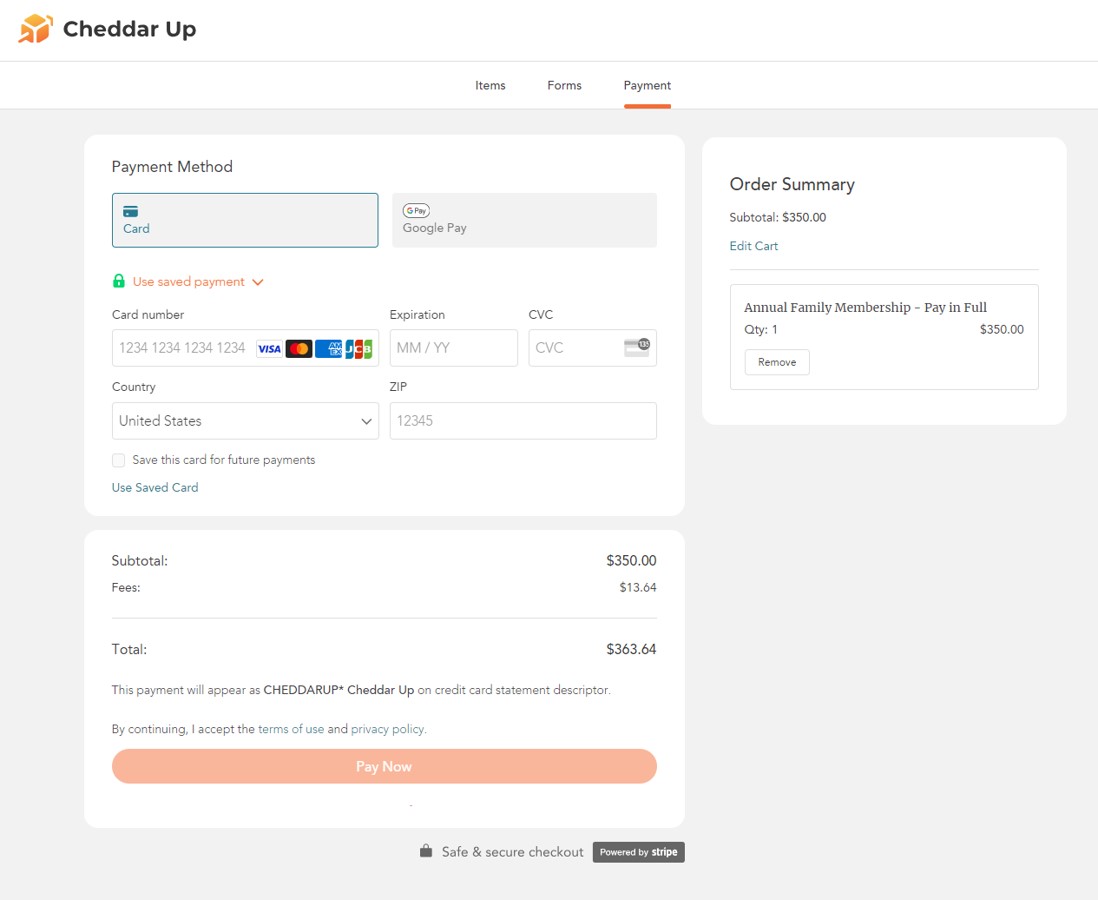Open the Edit Cart link
The width and height of the screenshot is (1098, 900).
tap(753, 246)
